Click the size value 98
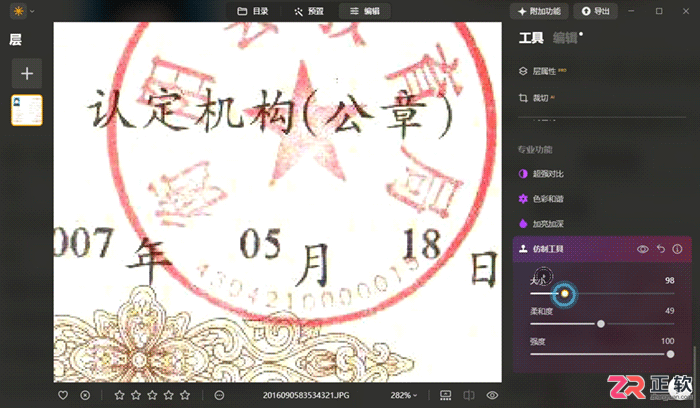Viewport: 700px width, 408px height. click(x=669, y=280)
